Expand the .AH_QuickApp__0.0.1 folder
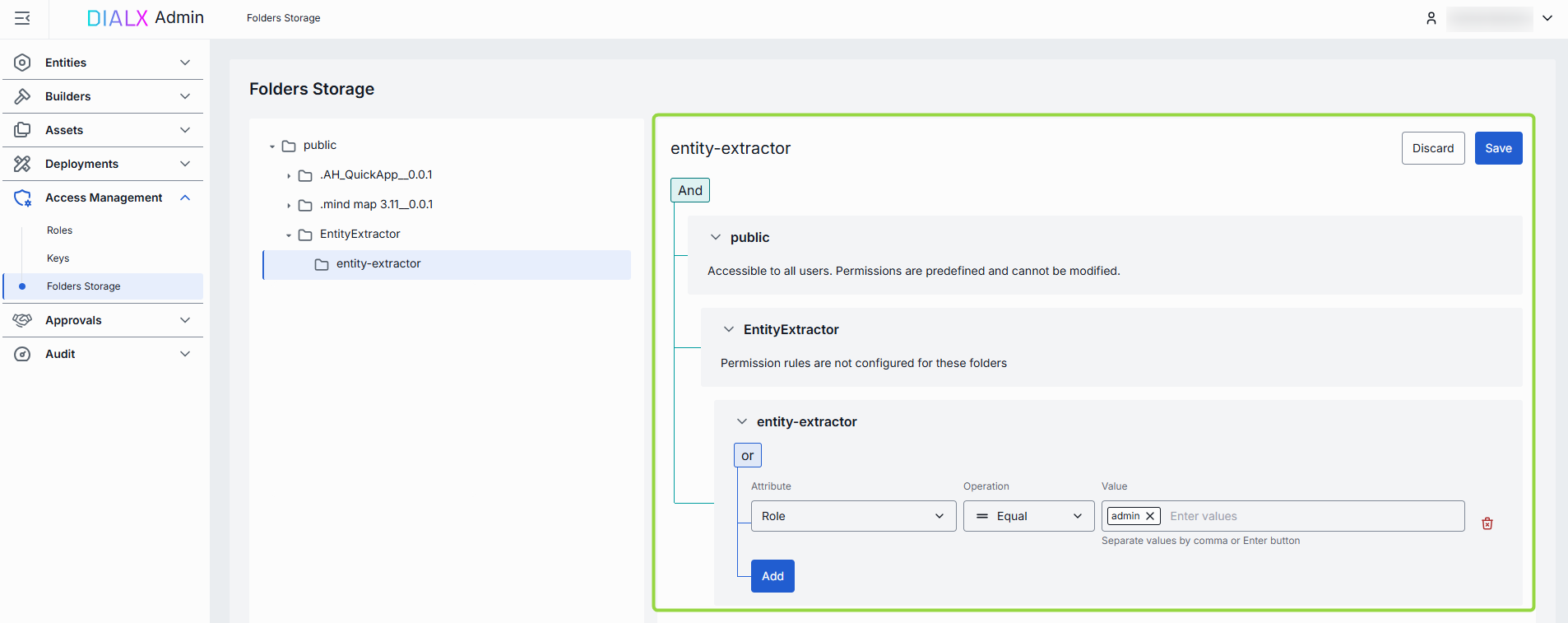1568x623 pixels. (x=289, y=175)
